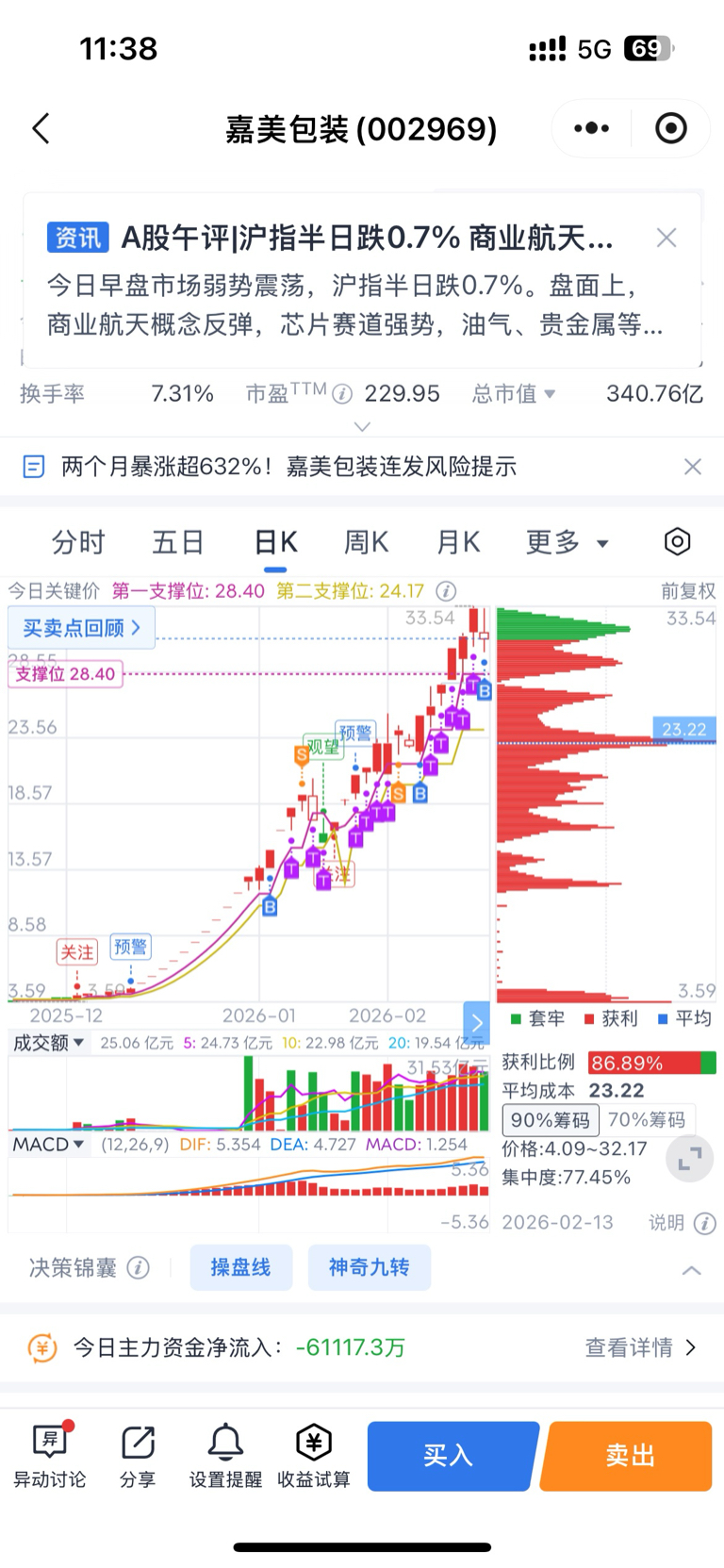The image size is (724, 1568).
Task: Tap the 换手率 7.31% value
Action: point(183,394)
